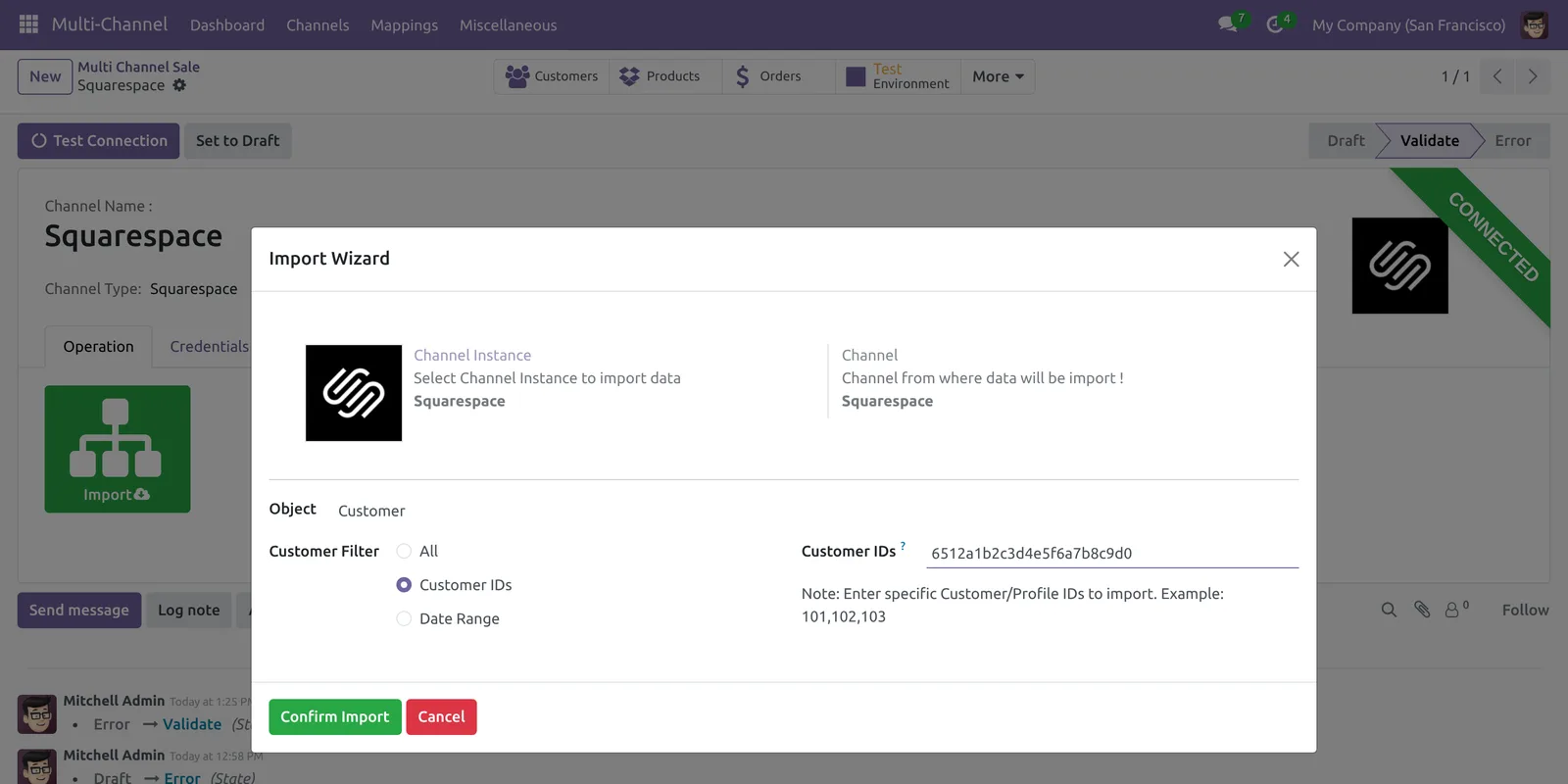Click the Test Connection button

[x=98, y=140]
